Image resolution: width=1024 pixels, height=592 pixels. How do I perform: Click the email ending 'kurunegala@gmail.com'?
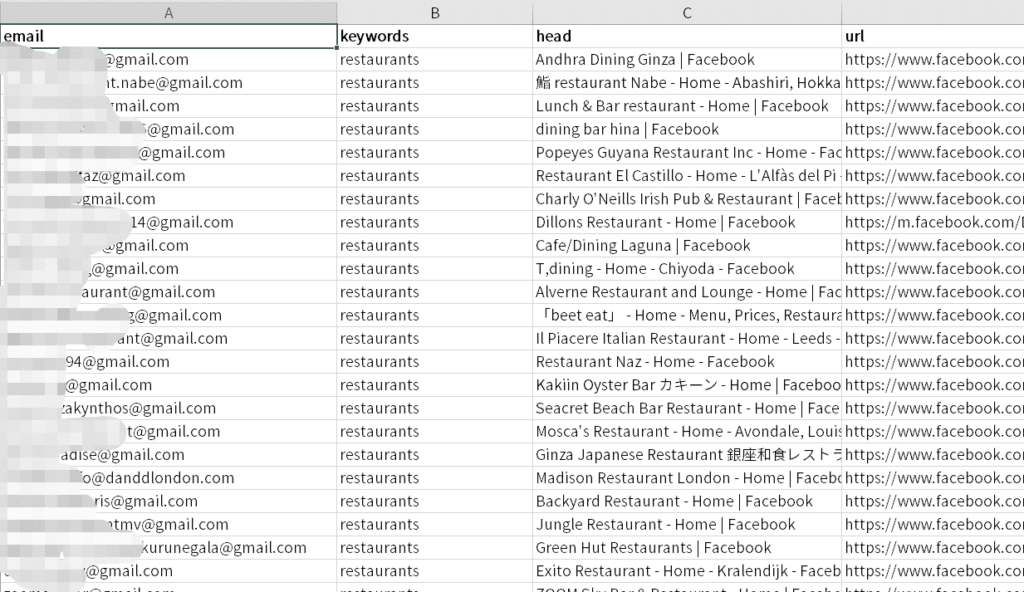coord(168,548)
